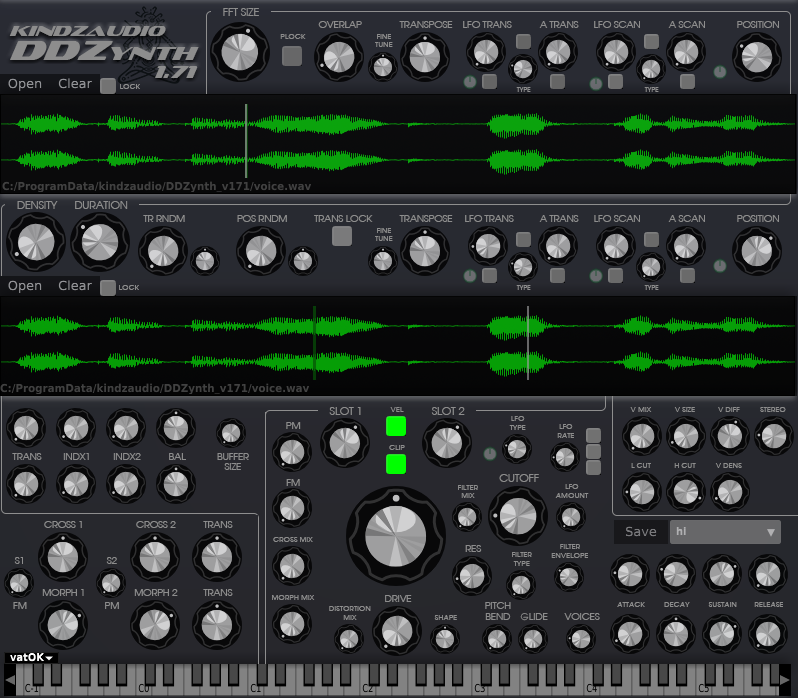Click the PITCH BEND knob
This screenshot has width=798, height=698.
(497, 639)
